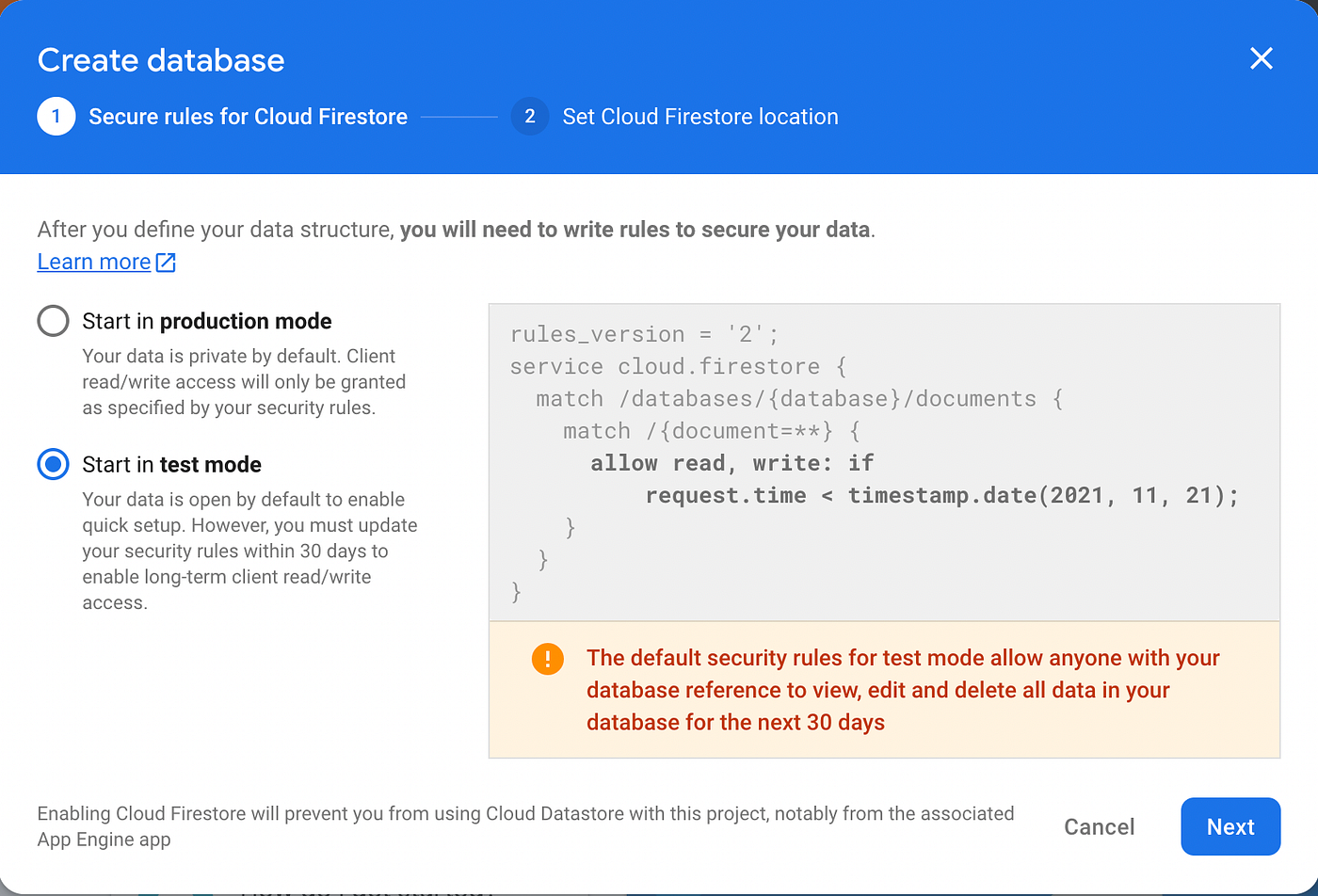Click the "Create database" dialog title
This screenshot has height=896, width=1318.
(x=161, y=60)
